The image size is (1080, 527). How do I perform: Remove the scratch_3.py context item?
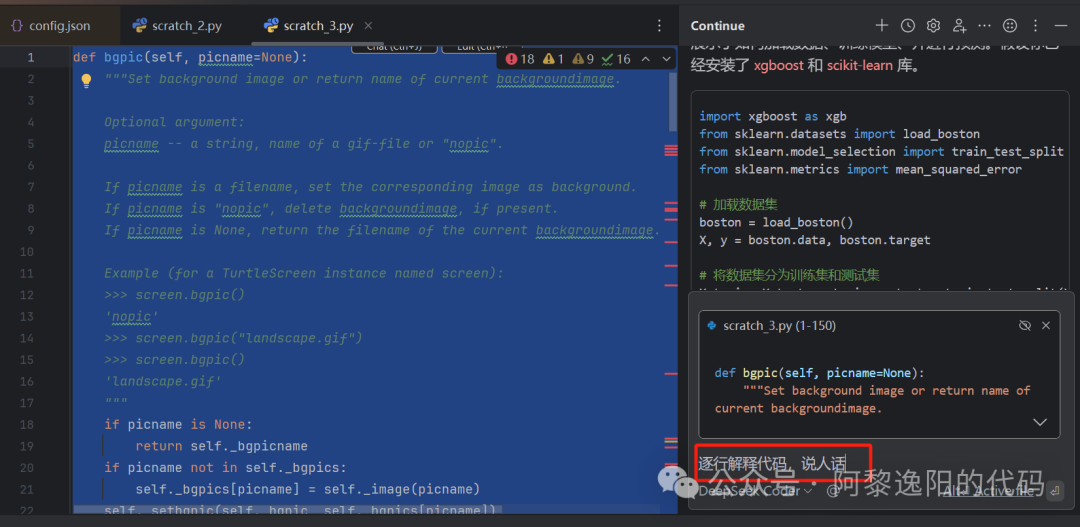(x=1046, y=326)
